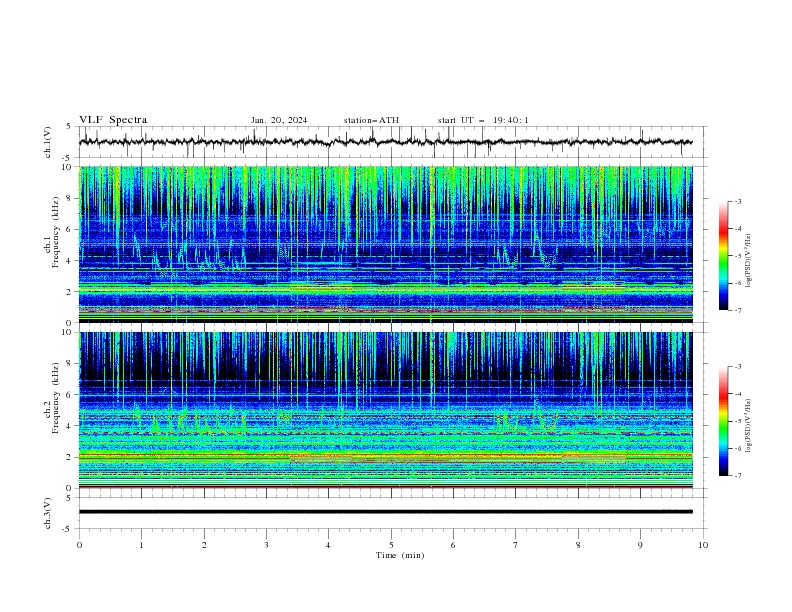Click time axis tick label "7"
Screen dimensions: 792x612
[x=516, y=545]
